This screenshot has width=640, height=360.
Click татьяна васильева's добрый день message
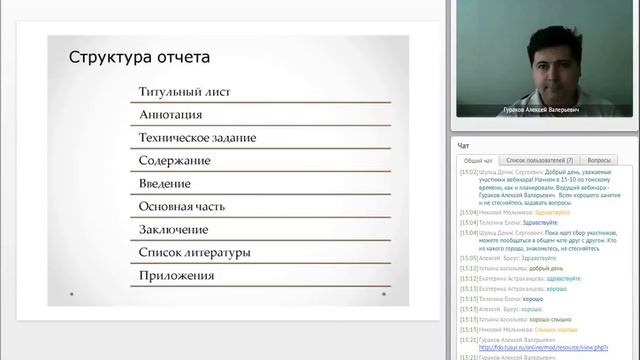(511, 269)
